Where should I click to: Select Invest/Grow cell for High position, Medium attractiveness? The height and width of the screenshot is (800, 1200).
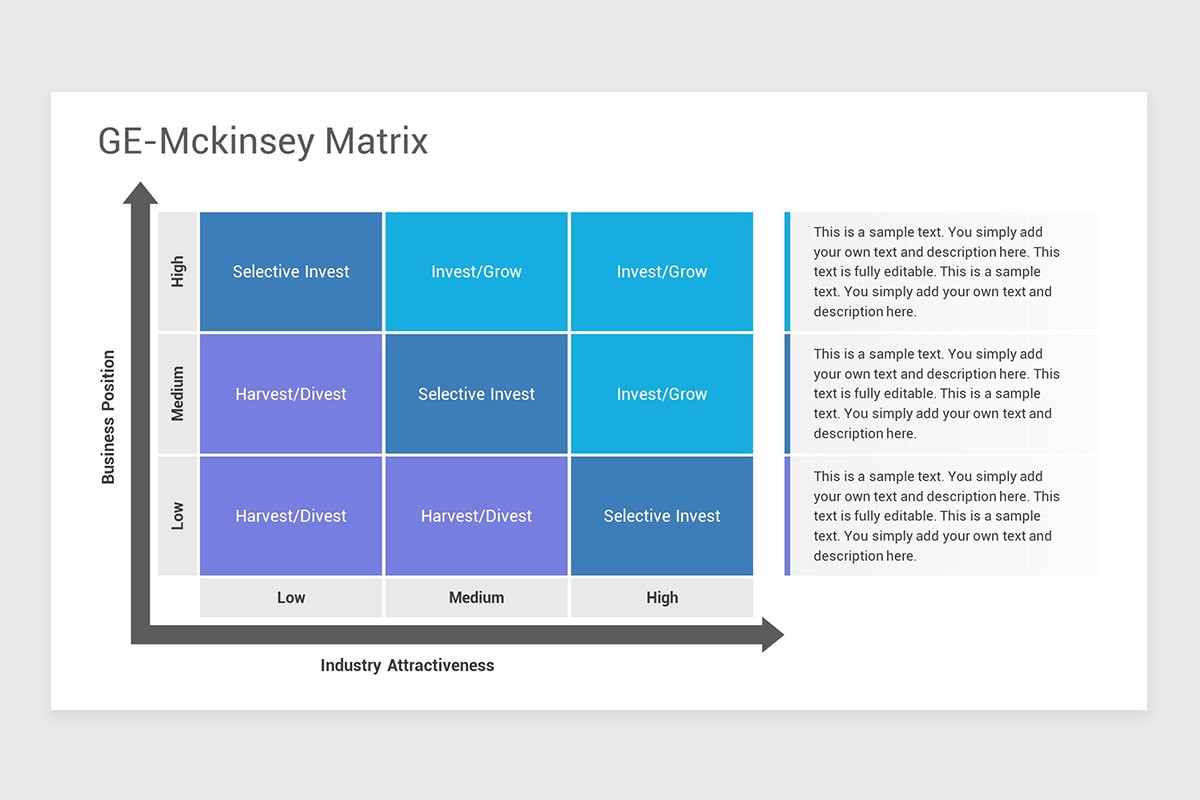pos(476,271)
